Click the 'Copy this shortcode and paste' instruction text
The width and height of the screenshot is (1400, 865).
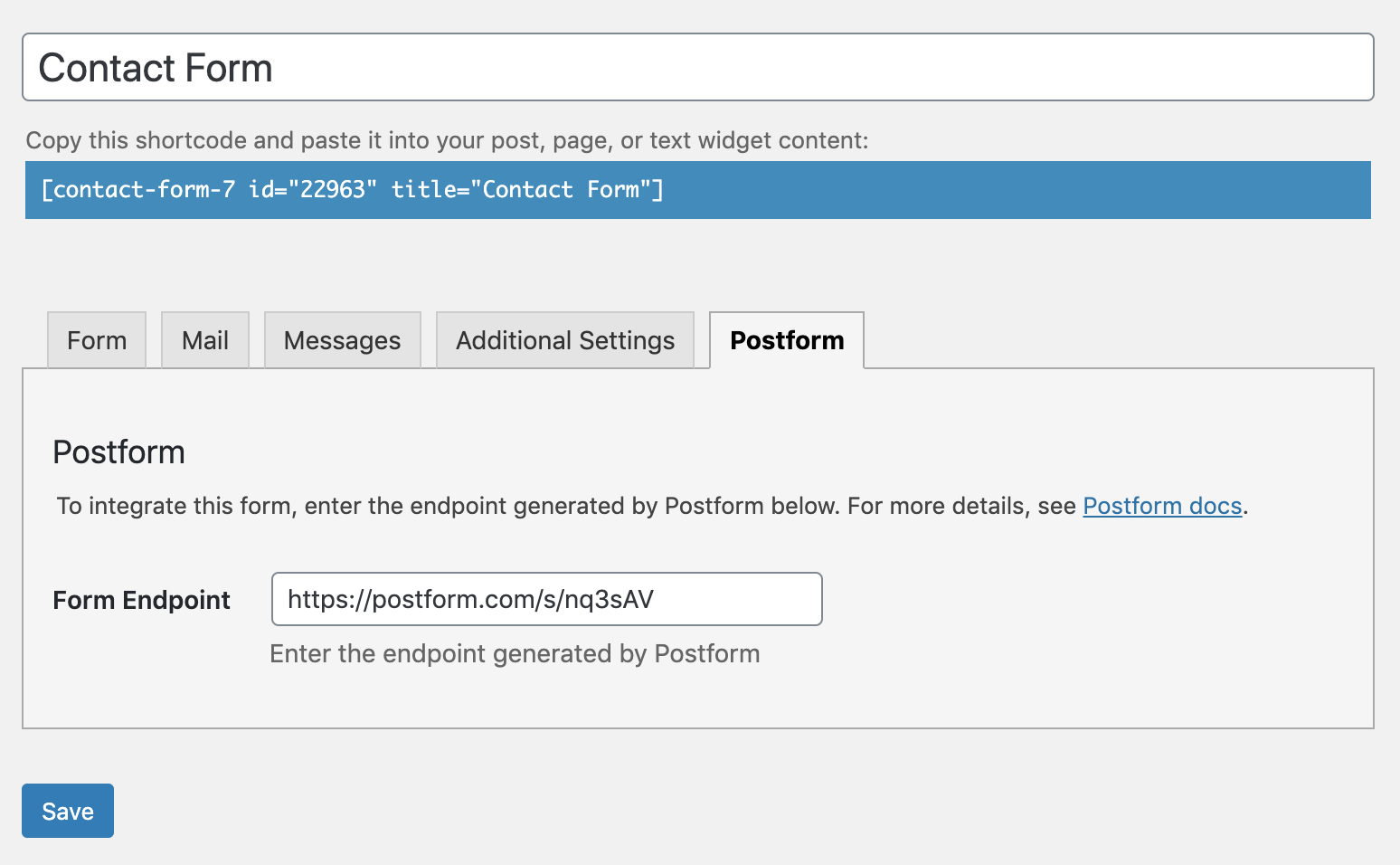tap(447, 140)
